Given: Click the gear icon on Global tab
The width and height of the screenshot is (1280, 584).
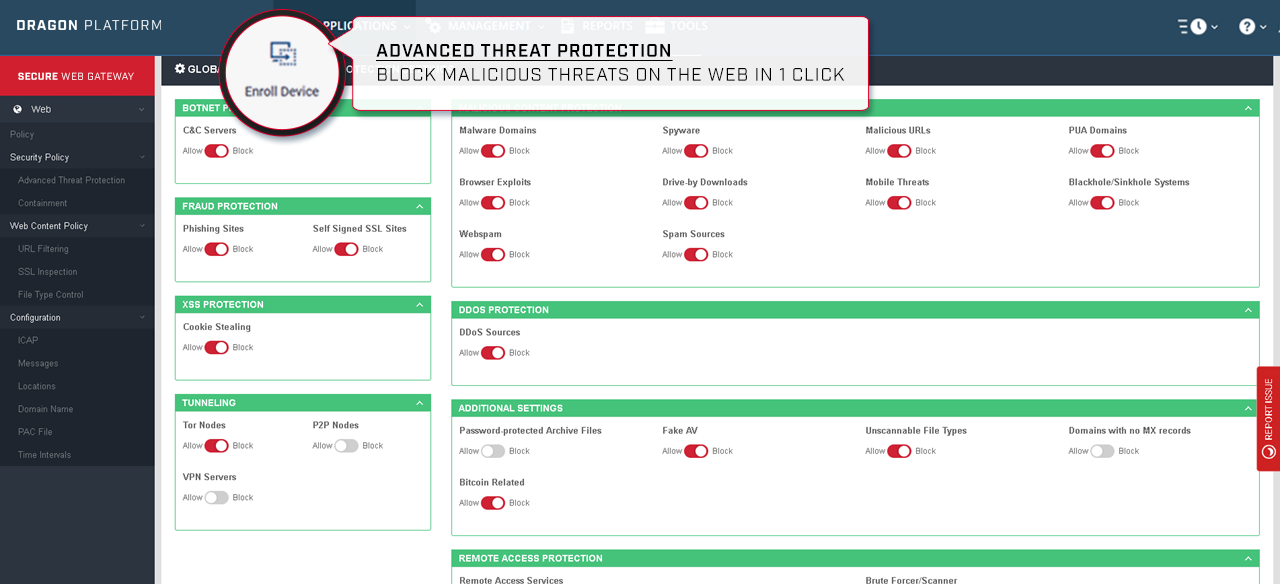Looking at the screenshot, I should tap(180, 69).
